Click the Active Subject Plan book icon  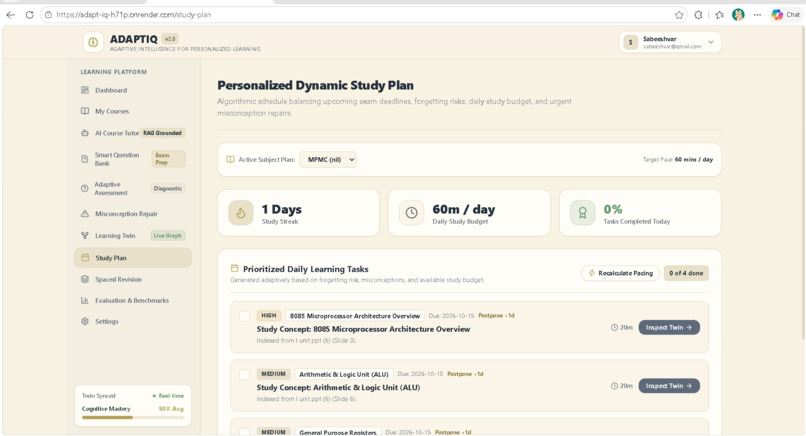(x=230, y=159)
